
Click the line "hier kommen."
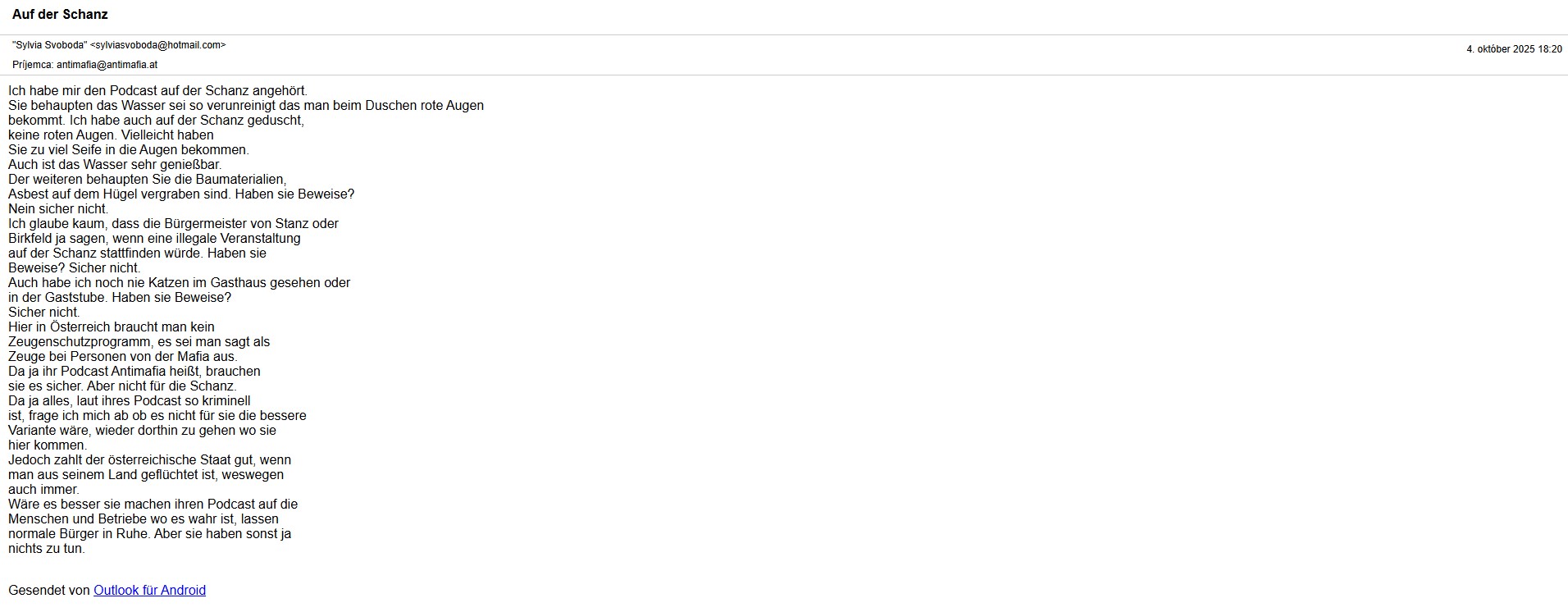click(x=48, y=445)
